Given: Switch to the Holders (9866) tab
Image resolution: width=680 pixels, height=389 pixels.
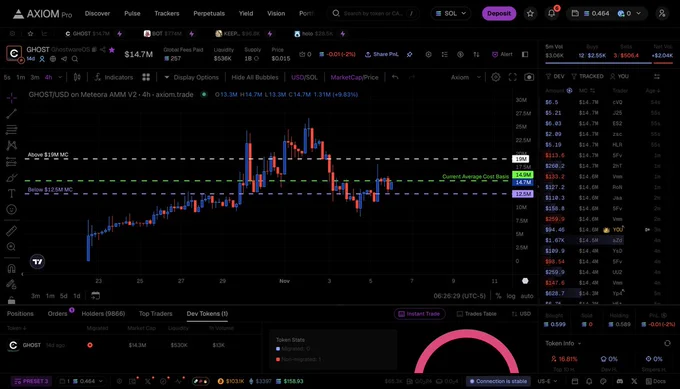Looking at the screenshot, I should [x=103, y=314].
